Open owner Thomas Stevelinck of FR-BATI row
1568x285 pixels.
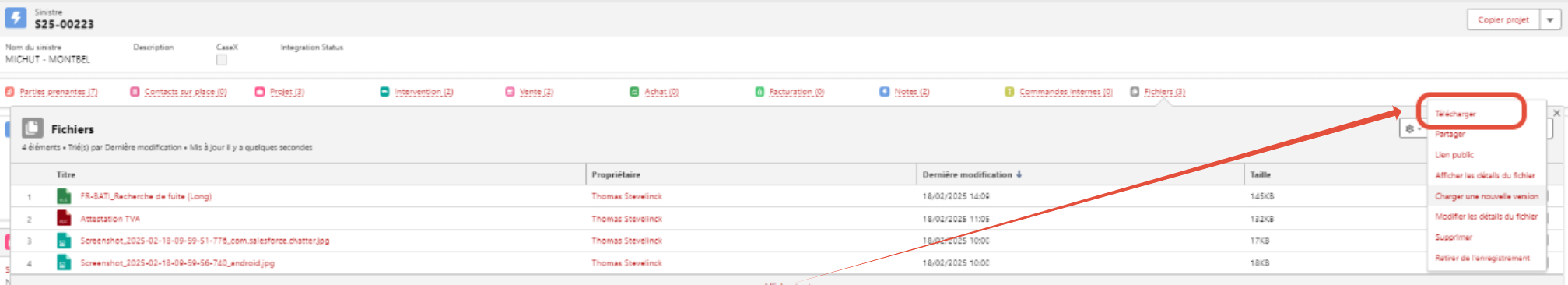pos(626,196)
